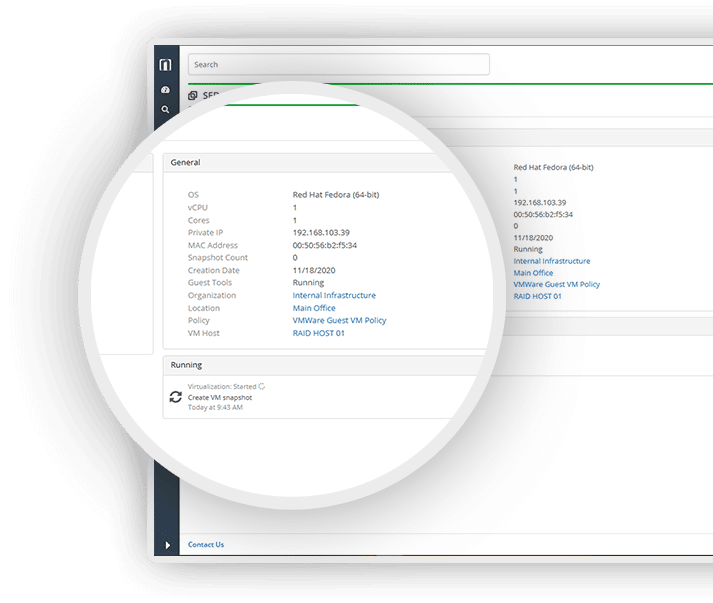Open the Contact Us link
The image size is (713, 603).
[x=206, y=545]
